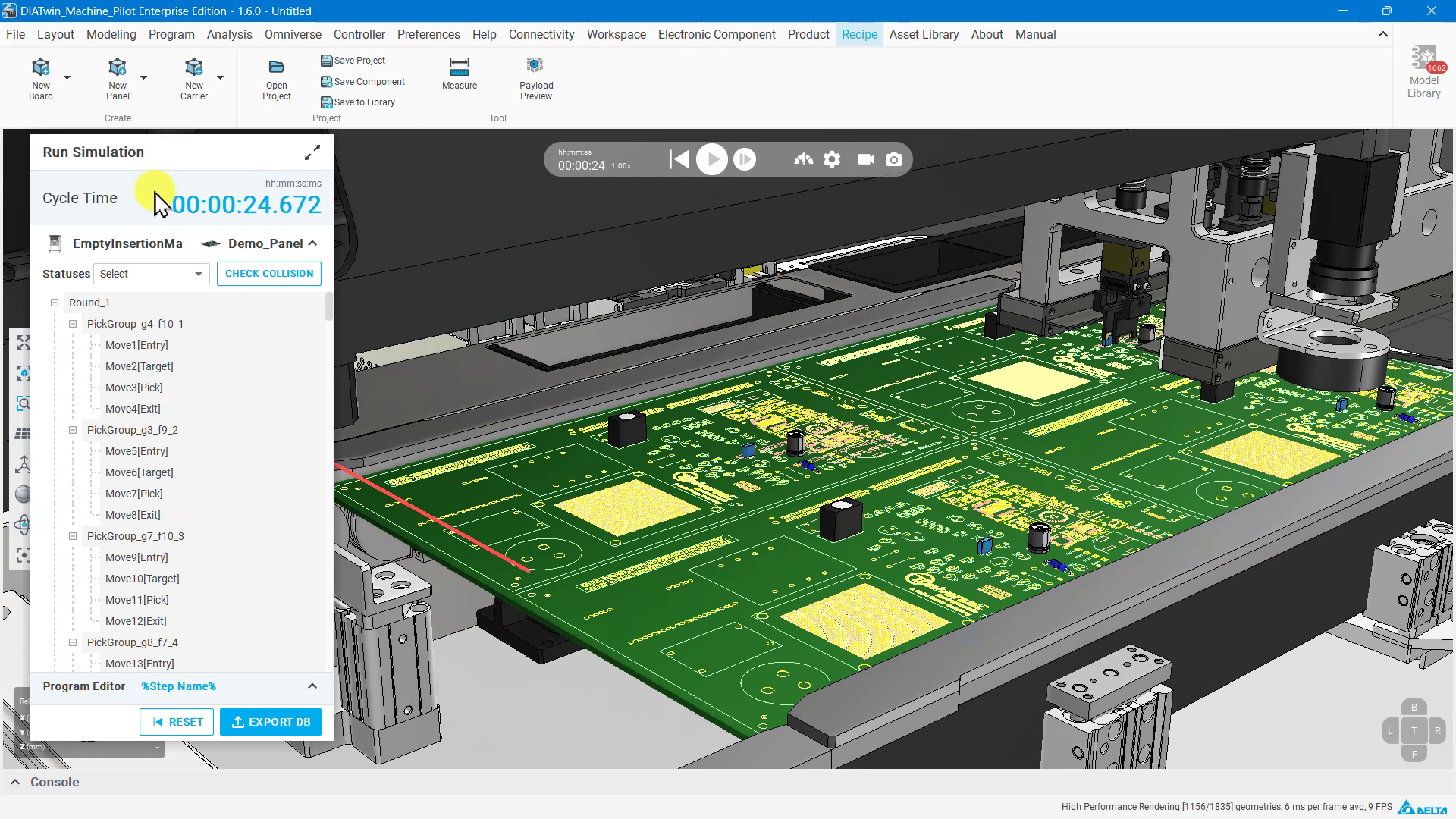Collapse the Demo_Panel chevron
The width and height of the screenshot is (1456, 819).
click(x=312, y=243)
